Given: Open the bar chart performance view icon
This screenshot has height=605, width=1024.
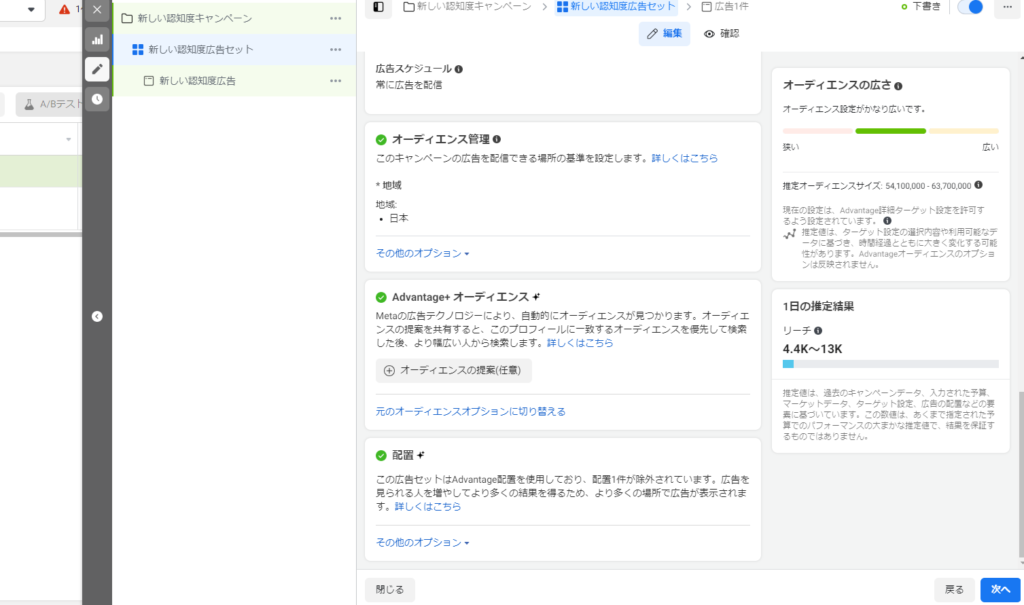Looking at the screenshot, I should click(97, 39).
